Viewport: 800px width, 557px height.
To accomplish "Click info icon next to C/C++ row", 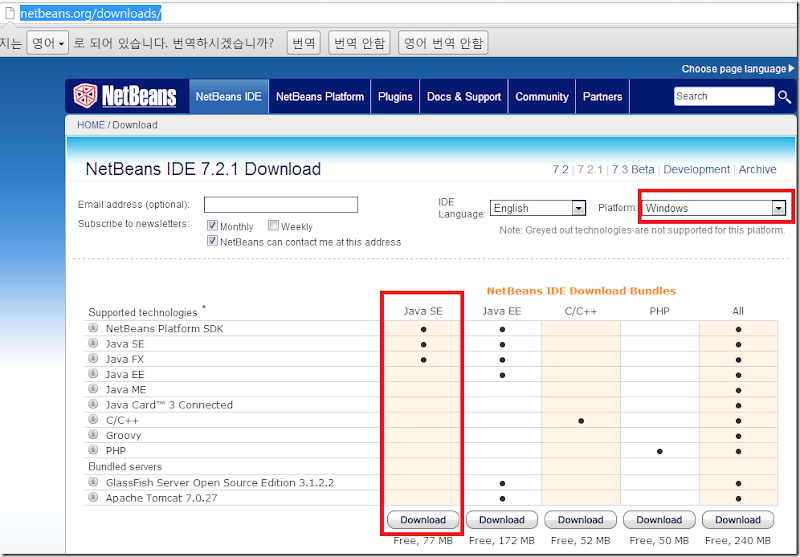I will pyautogui.click(x=93, y=420).
